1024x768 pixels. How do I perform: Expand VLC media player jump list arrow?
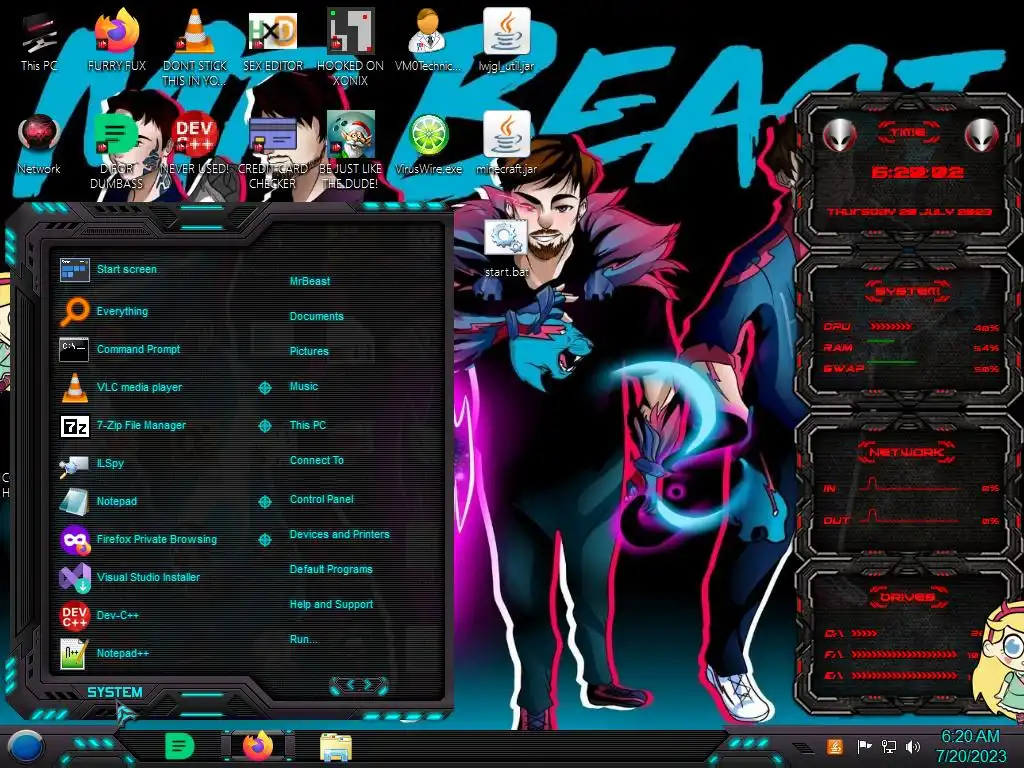coord(264,387)
